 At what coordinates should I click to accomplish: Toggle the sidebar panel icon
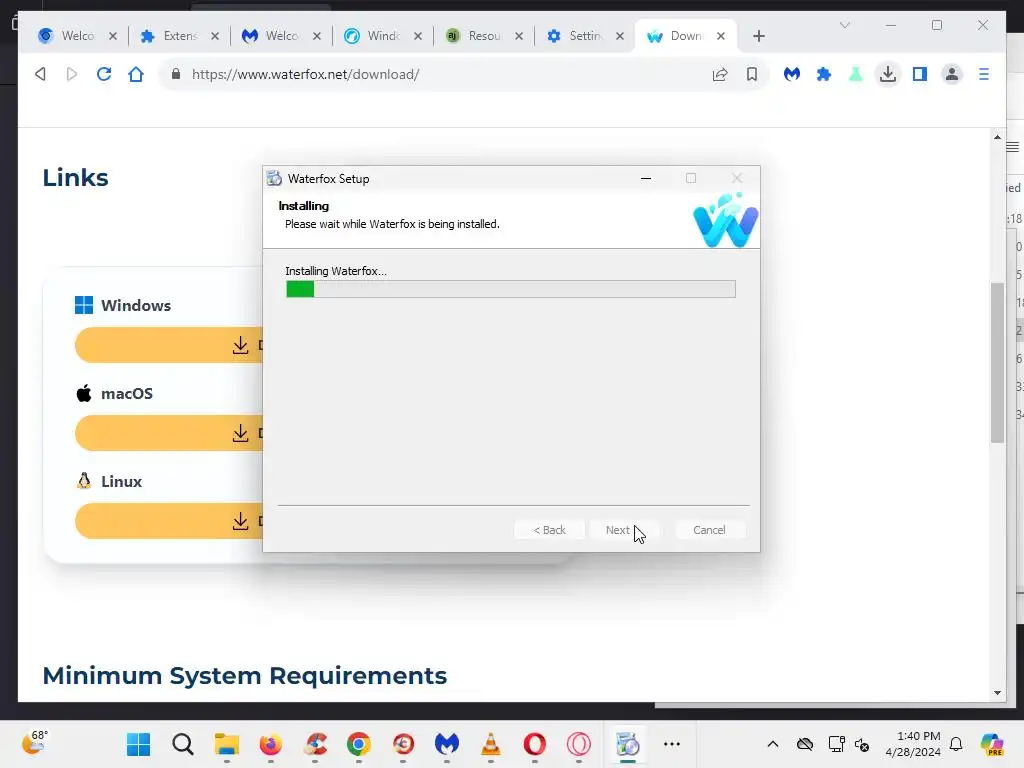click(920, 74)
